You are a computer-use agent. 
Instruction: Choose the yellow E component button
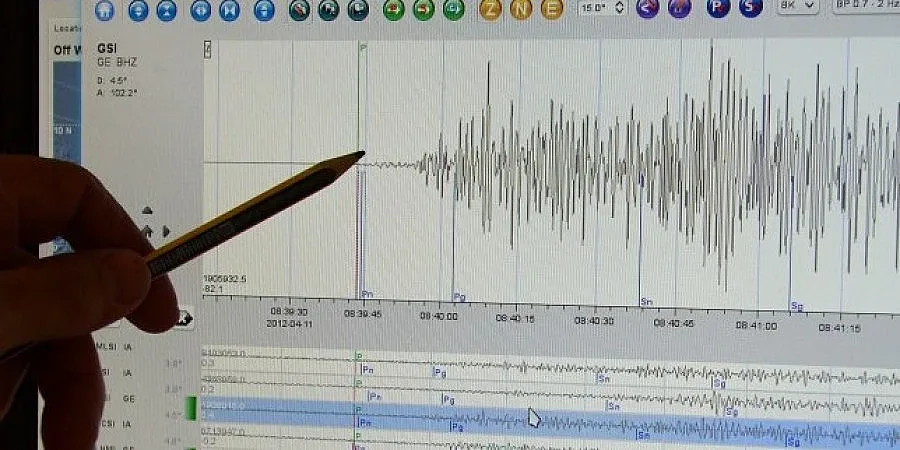coord(551,9)
